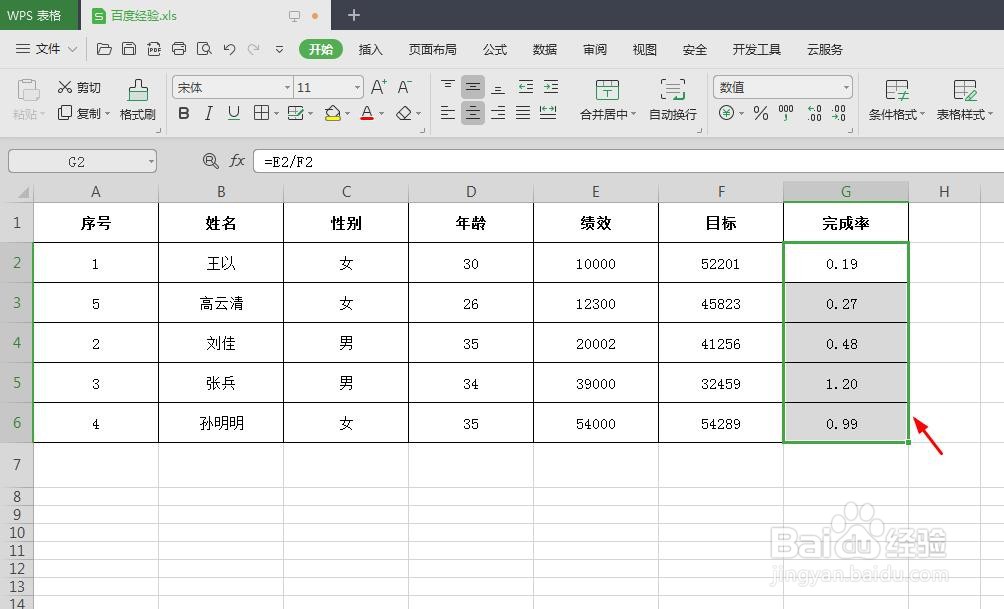Open the font color red swatch

pyautogui.click(x=368, y=113)
